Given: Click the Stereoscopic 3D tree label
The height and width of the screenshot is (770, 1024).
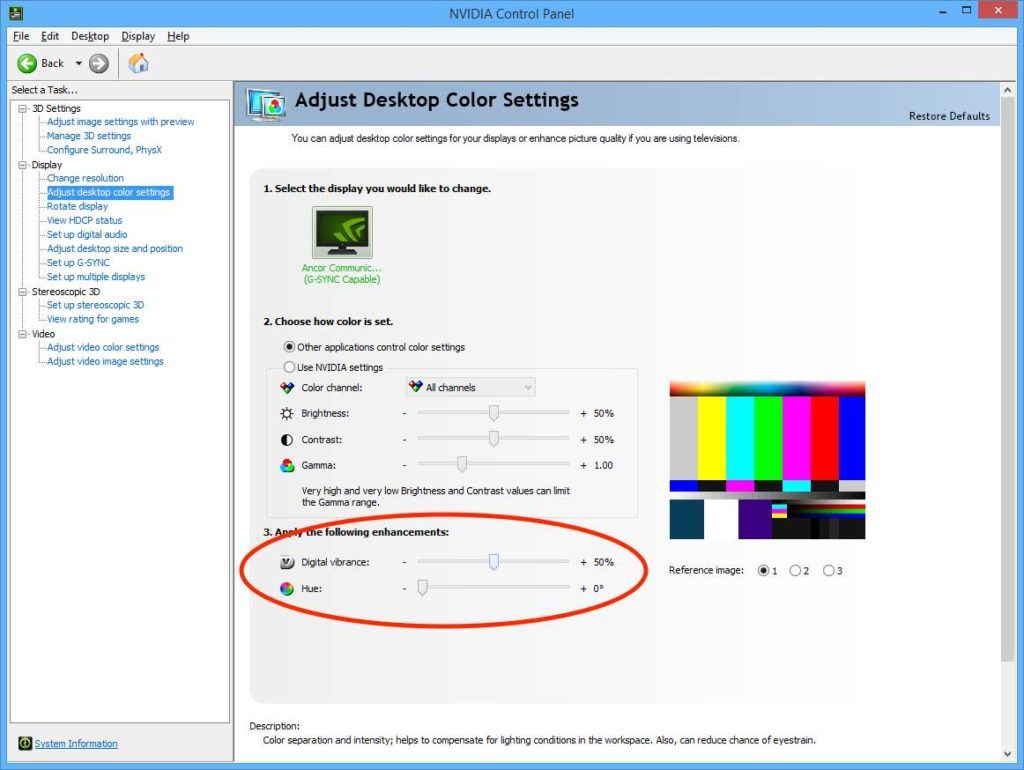Looking at the screenshot, I should (x=65, y=291).
